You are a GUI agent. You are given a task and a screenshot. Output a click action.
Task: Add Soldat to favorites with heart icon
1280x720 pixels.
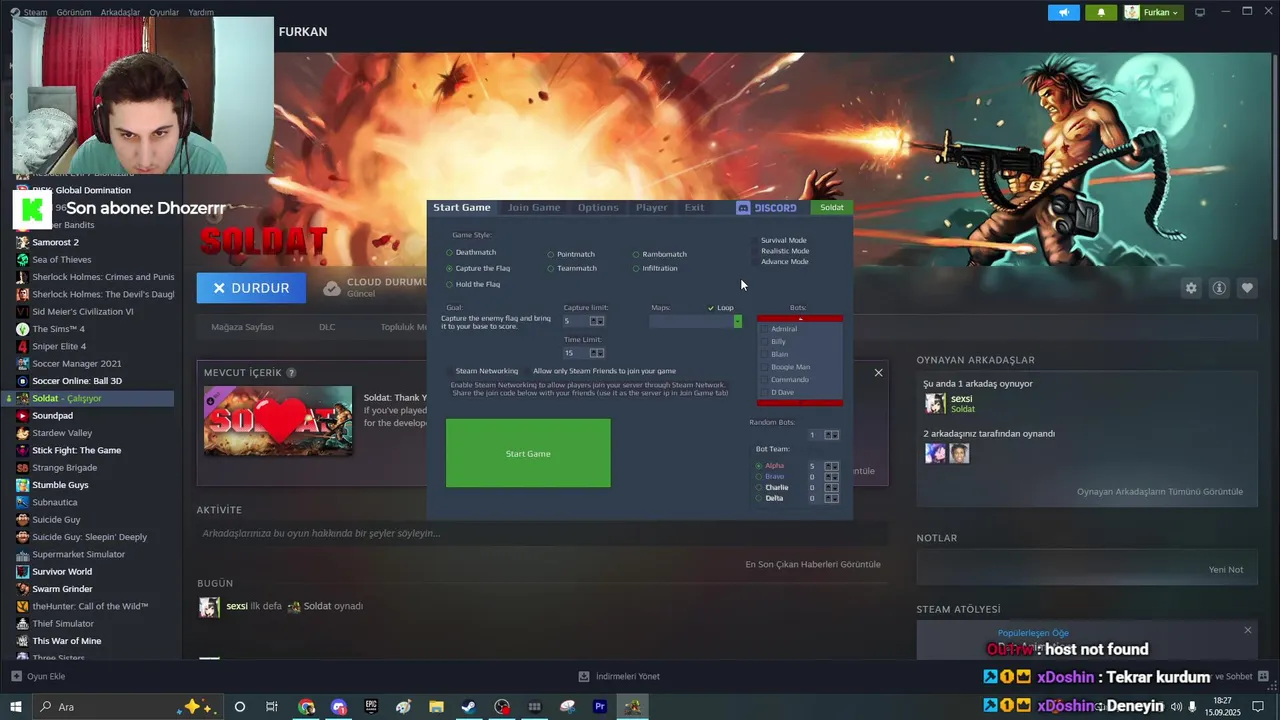point(1247,288)
